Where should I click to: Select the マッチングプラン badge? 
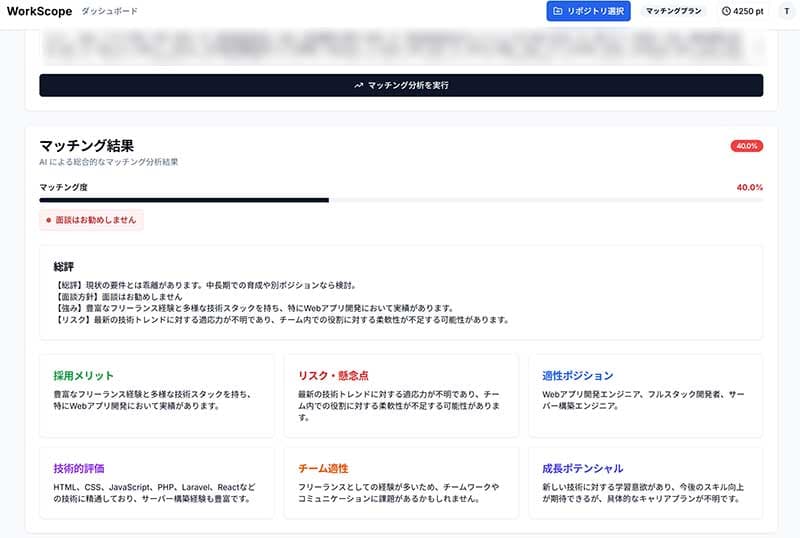(x=673, y=11)
